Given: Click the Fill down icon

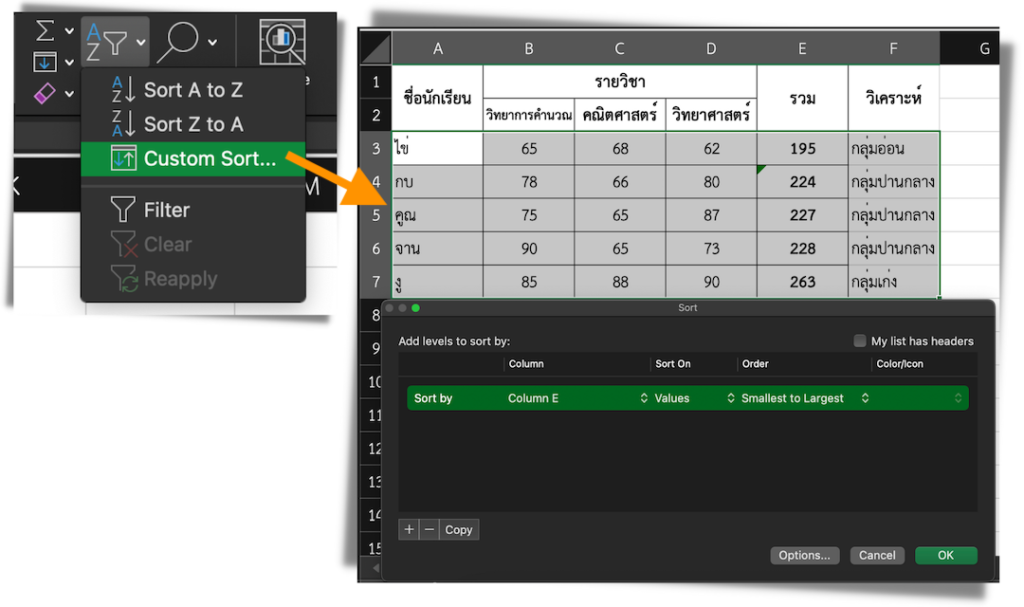Looking at the screenshot, I should (x=45, y=63).
